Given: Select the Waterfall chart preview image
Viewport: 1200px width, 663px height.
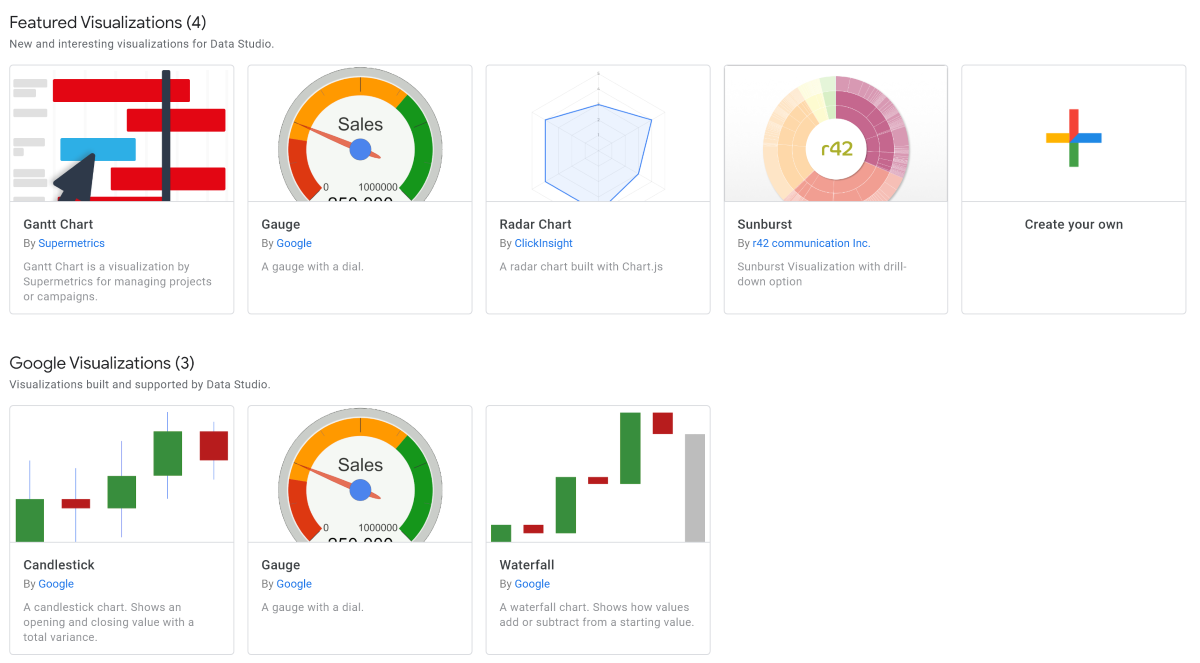Looking at the screenshot, I should point(597,473).
